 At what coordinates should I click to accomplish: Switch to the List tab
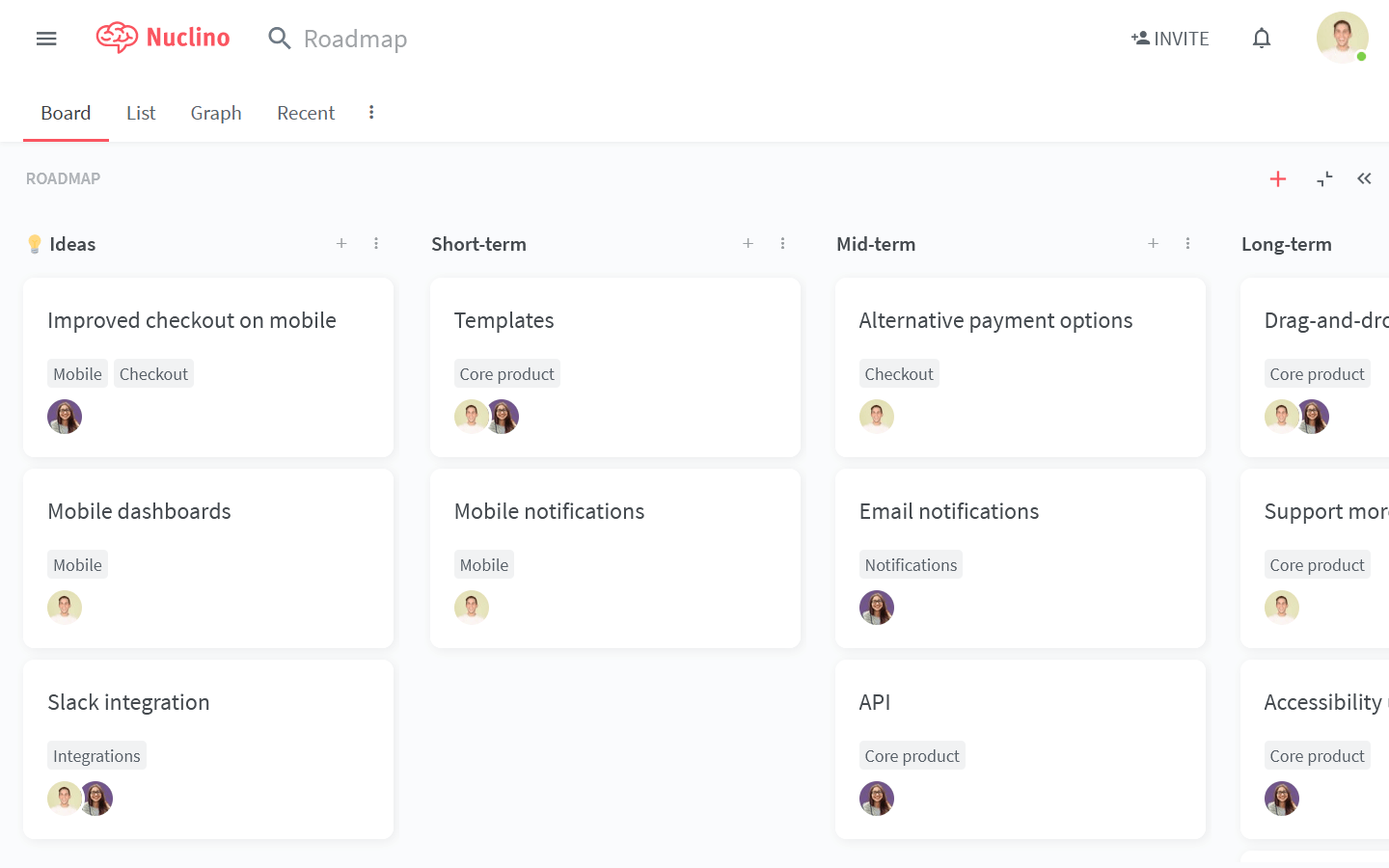(141, 113)
